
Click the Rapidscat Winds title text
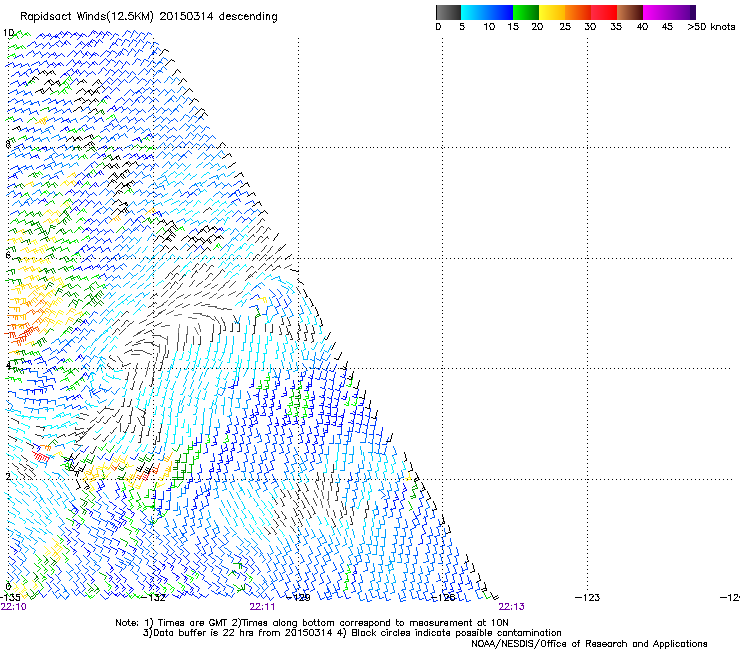coord(149,17)
